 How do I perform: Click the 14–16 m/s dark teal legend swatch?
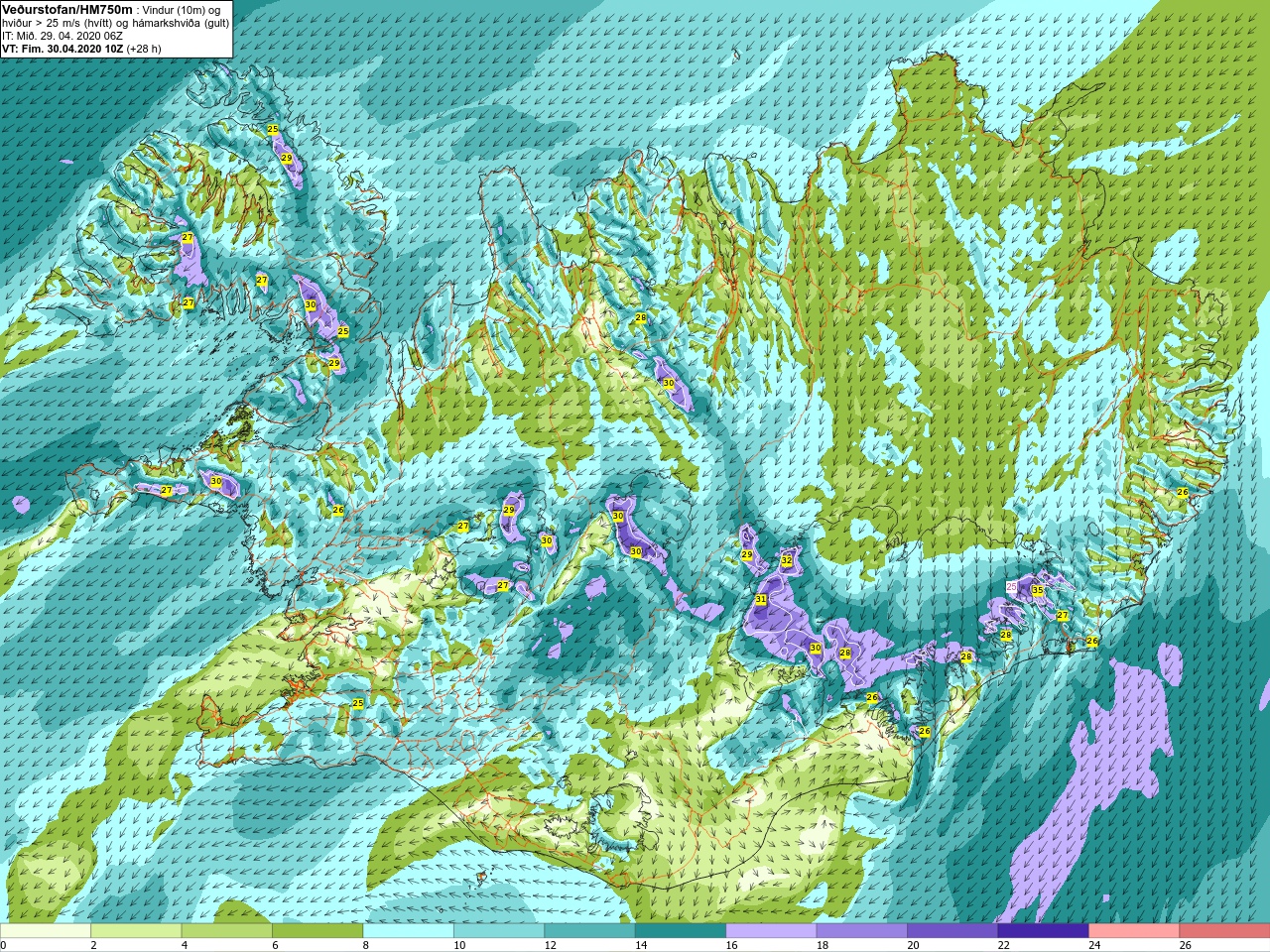click(x=681, y=931)
